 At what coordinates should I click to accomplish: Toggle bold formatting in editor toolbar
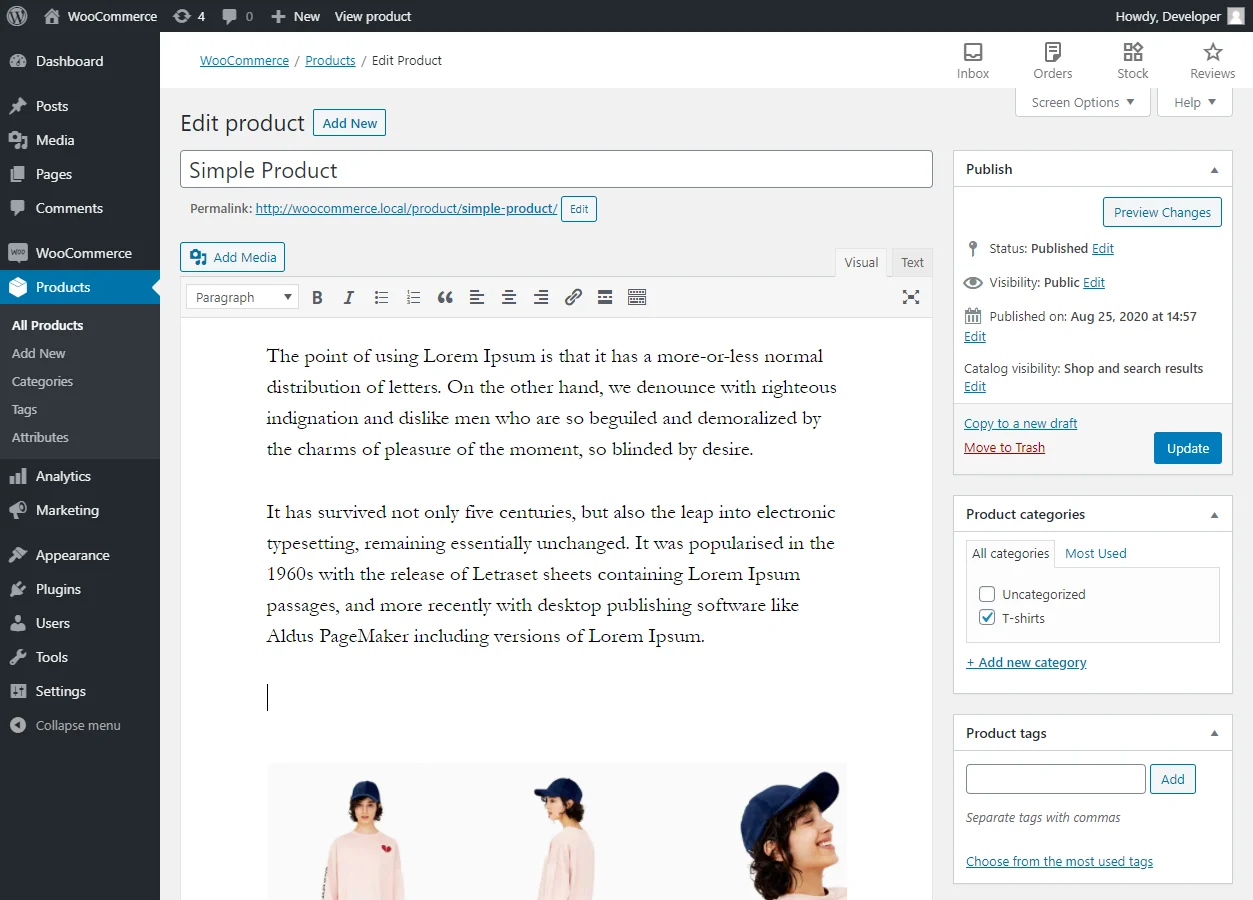(317, 297)
